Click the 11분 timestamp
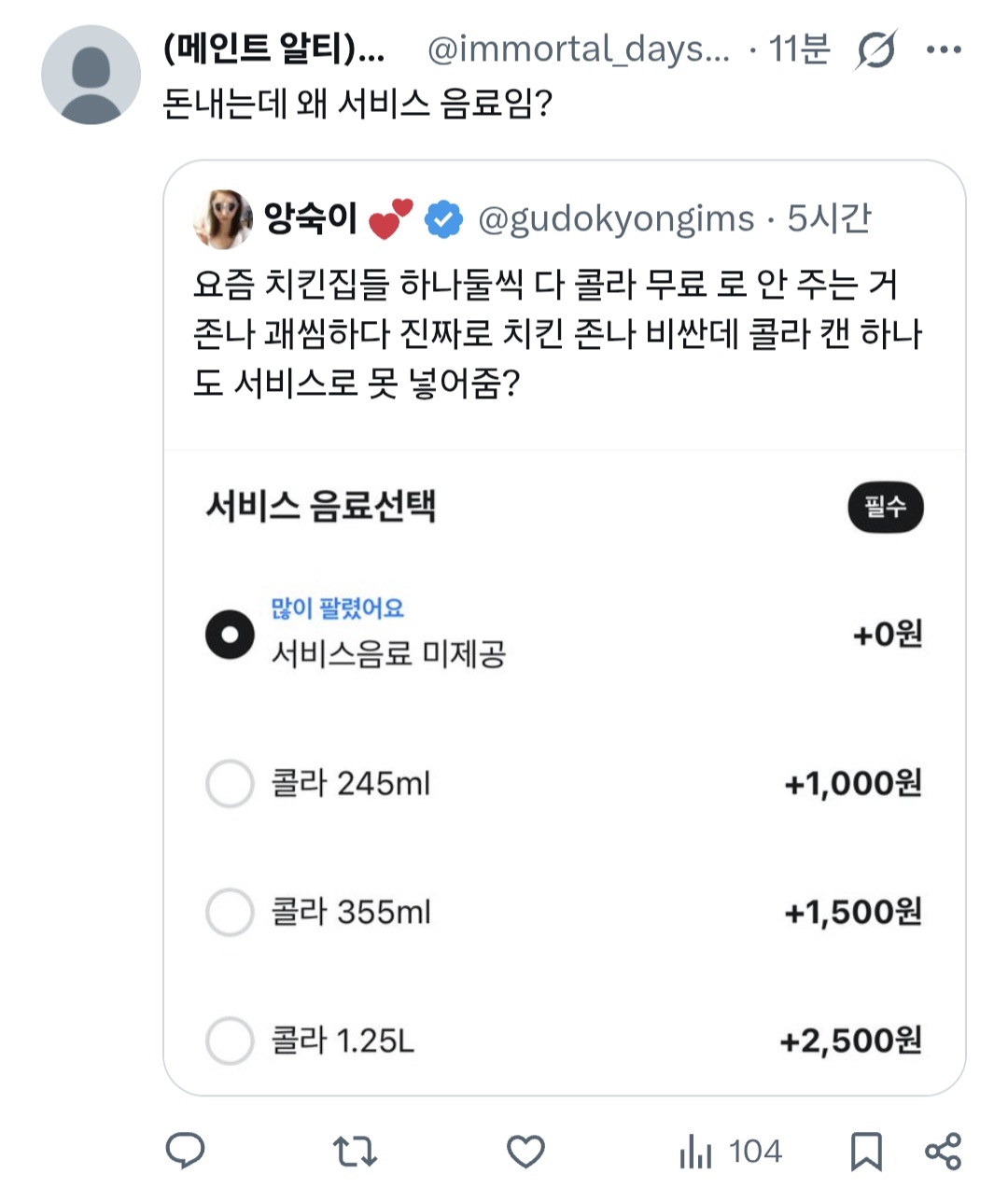Image resolution: width=1008 pixels, height=1188 pixels. pyautogui.click(x=799, y=49)
